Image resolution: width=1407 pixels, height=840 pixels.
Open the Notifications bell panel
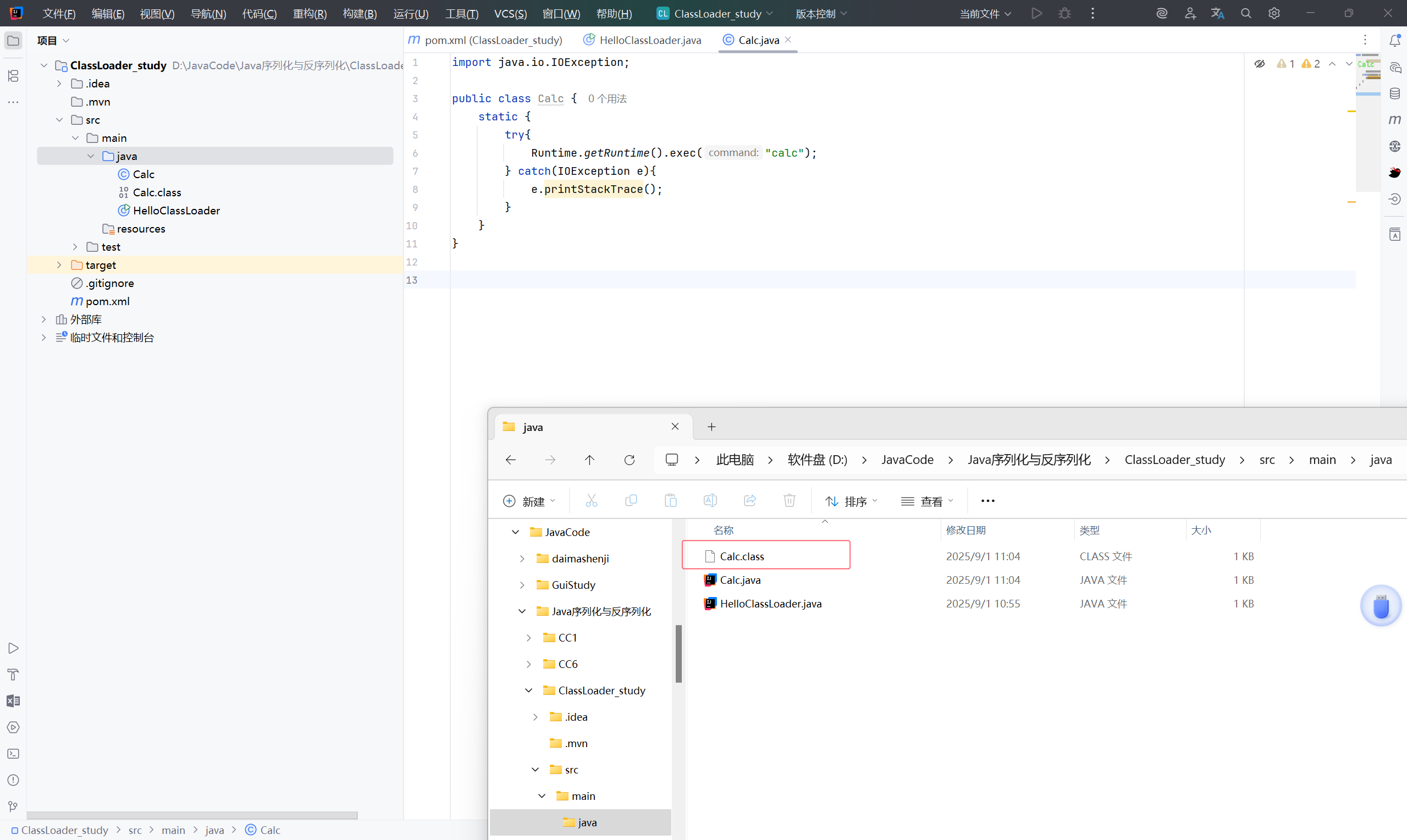click(x=1394, y=41)
